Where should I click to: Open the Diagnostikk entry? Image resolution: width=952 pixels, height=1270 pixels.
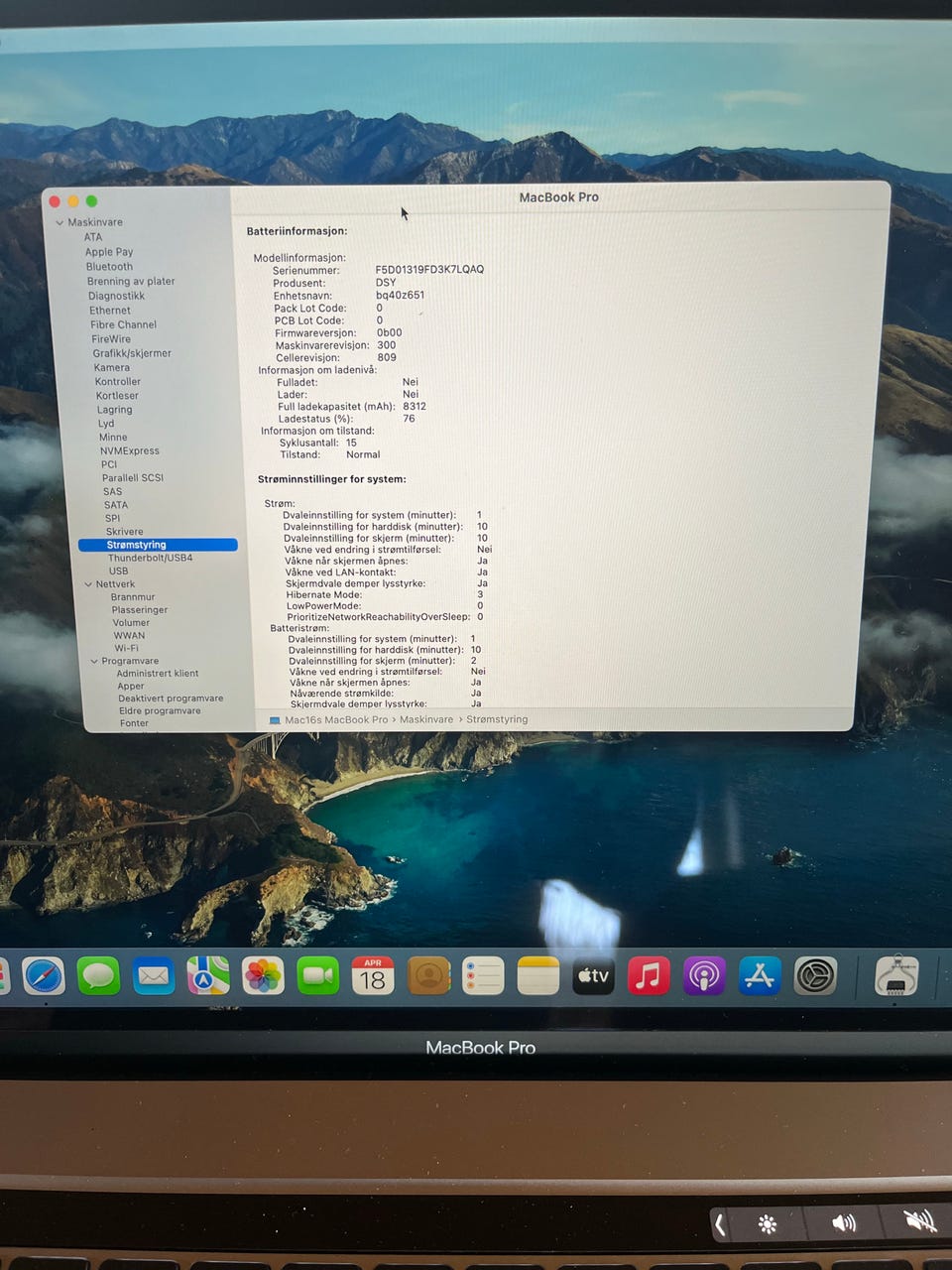click(116, 296)
